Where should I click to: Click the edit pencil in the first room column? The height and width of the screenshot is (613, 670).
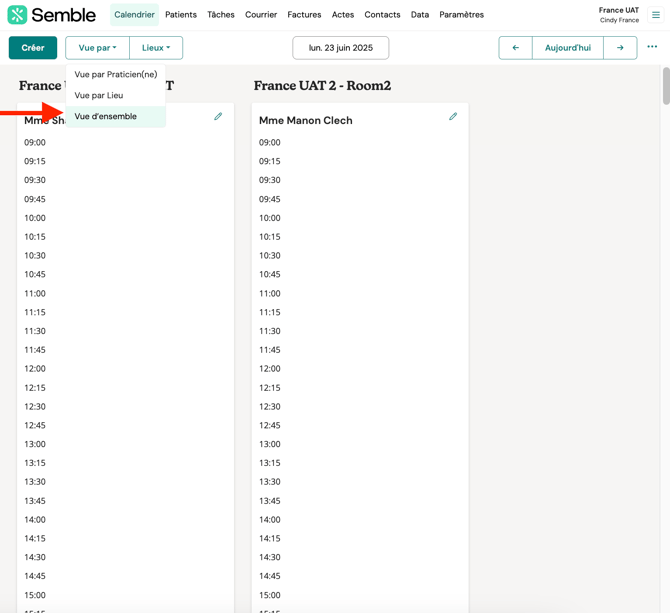[218, 117]
